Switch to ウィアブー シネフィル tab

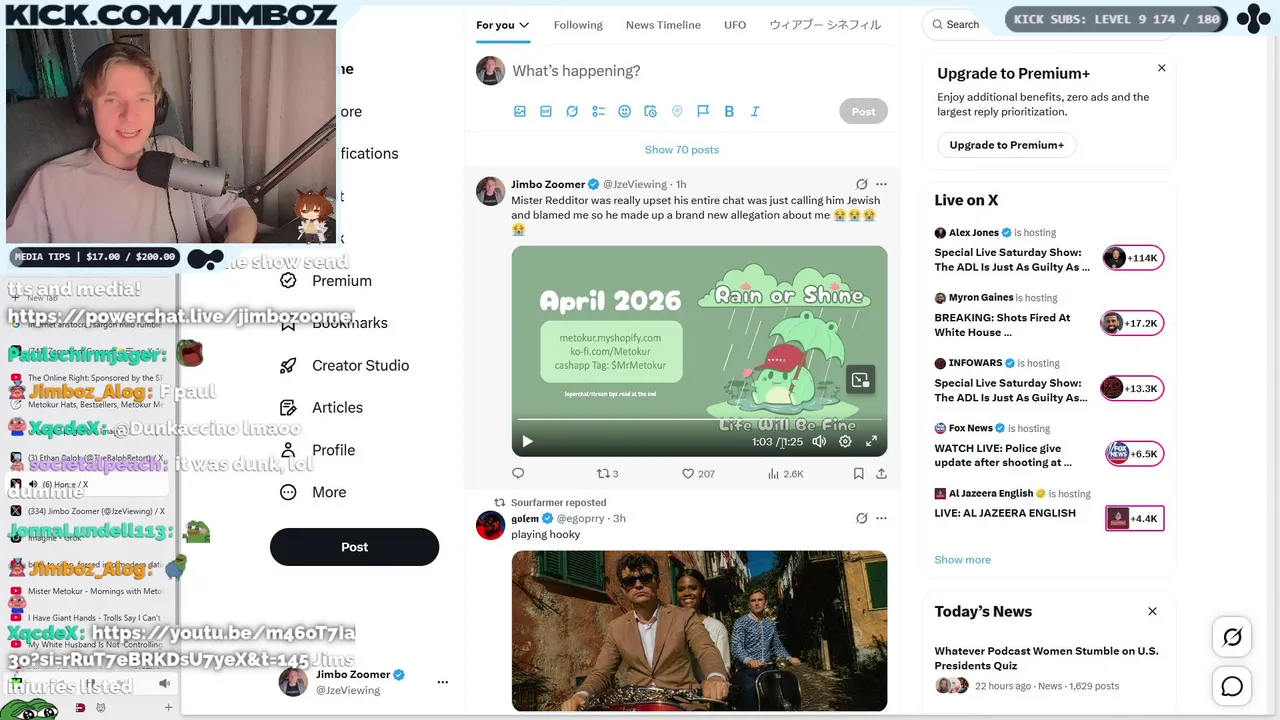click(x=825, y=25)
